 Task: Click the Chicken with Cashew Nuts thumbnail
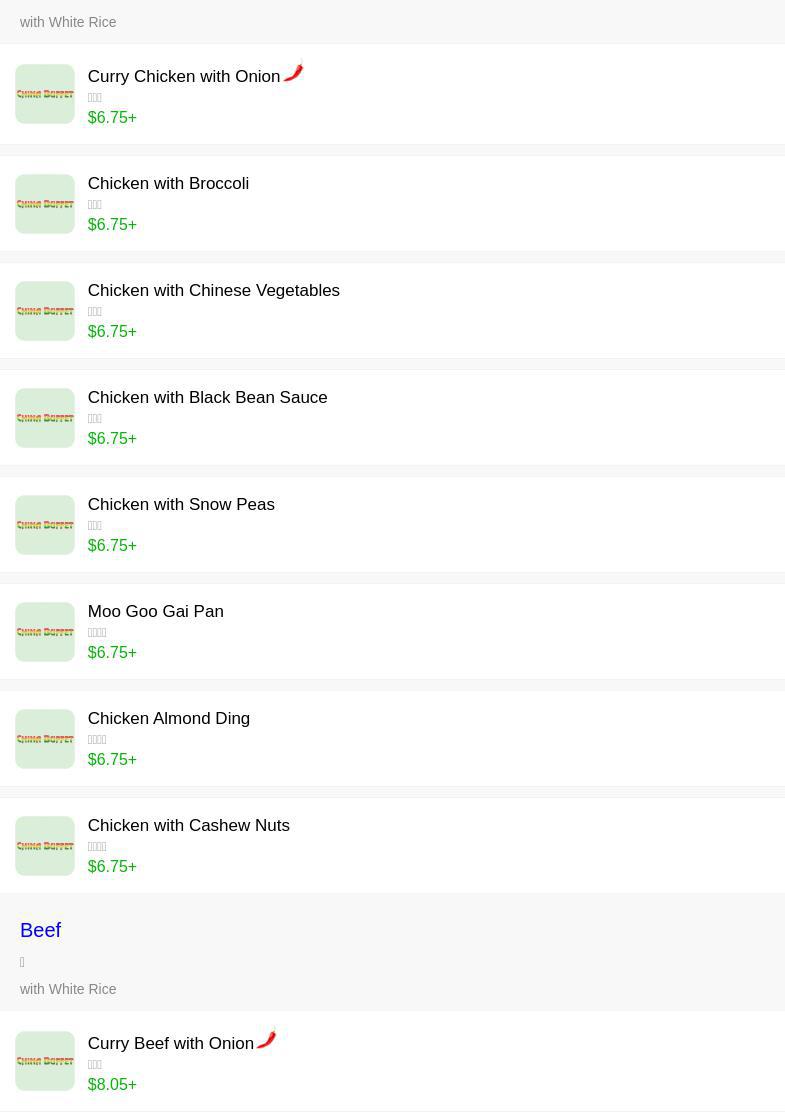point(45,846)
